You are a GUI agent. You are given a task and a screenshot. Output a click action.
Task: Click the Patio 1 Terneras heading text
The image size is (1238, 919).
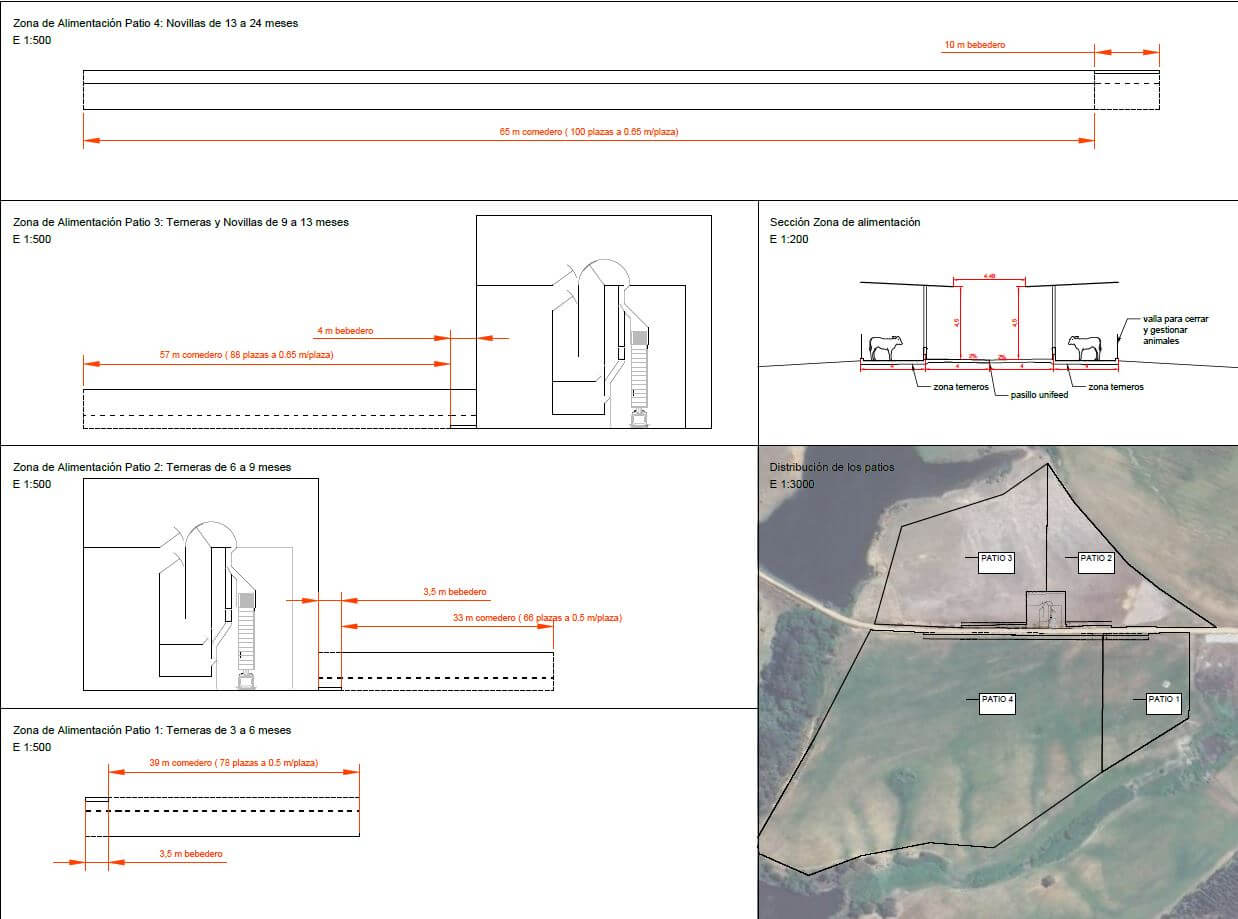pos(152,730)
